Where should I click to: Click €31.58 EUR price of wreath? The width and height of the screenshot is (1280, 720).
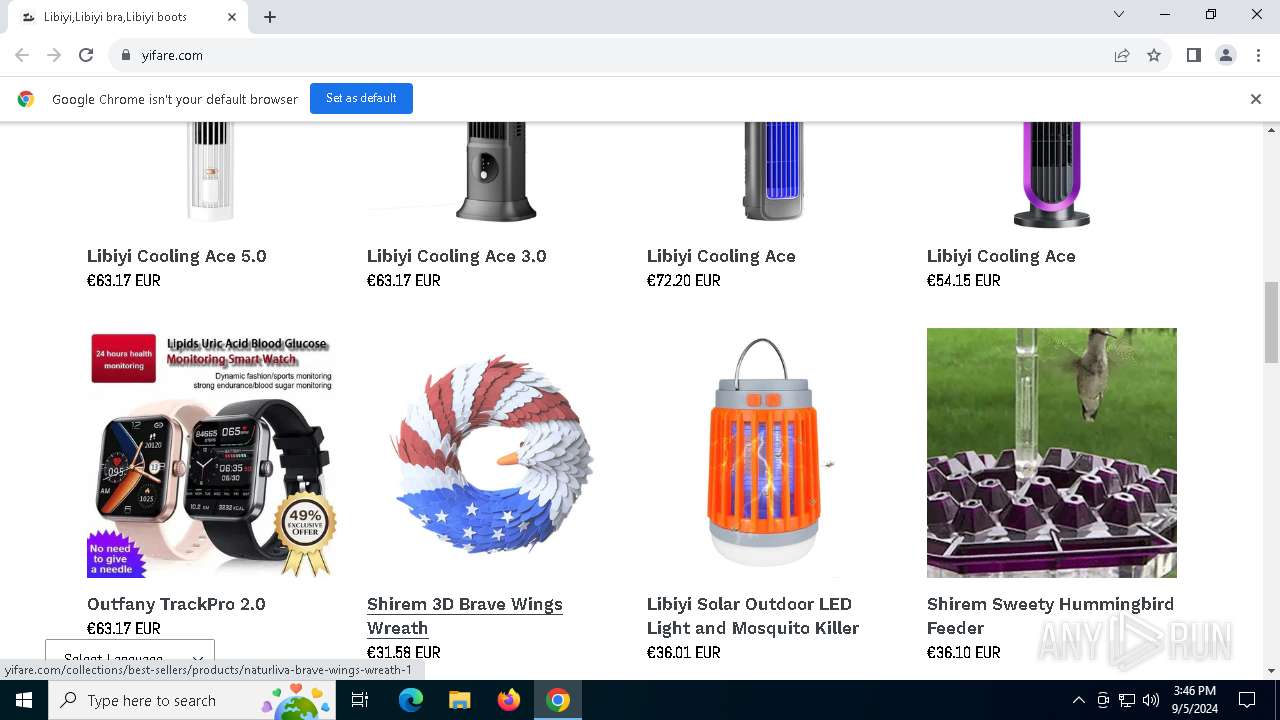[404, 652]
